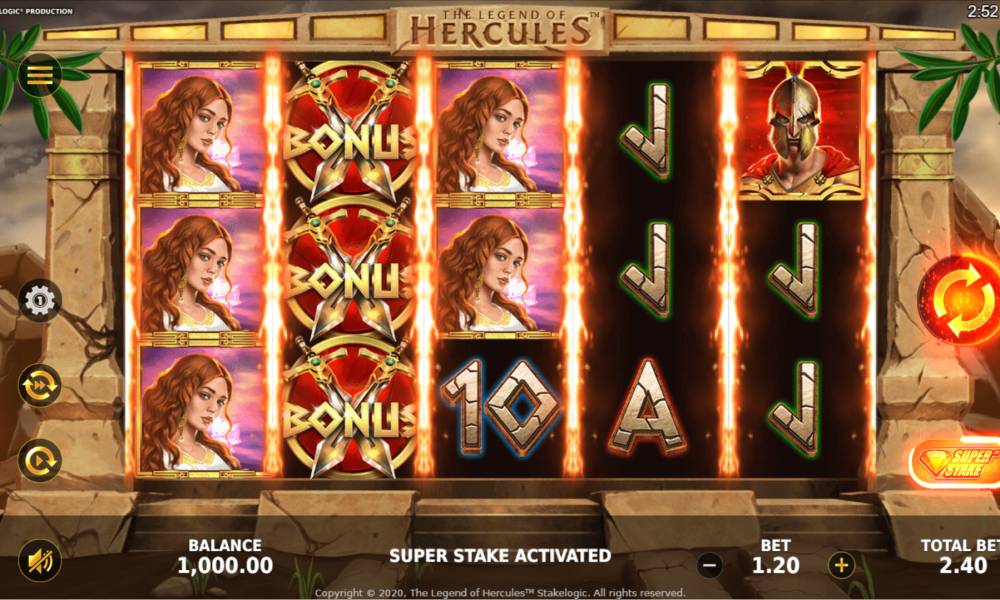1000x600 pixels.
Task: Click the Stakelogic copyright text
Action: tap(500, 593)
